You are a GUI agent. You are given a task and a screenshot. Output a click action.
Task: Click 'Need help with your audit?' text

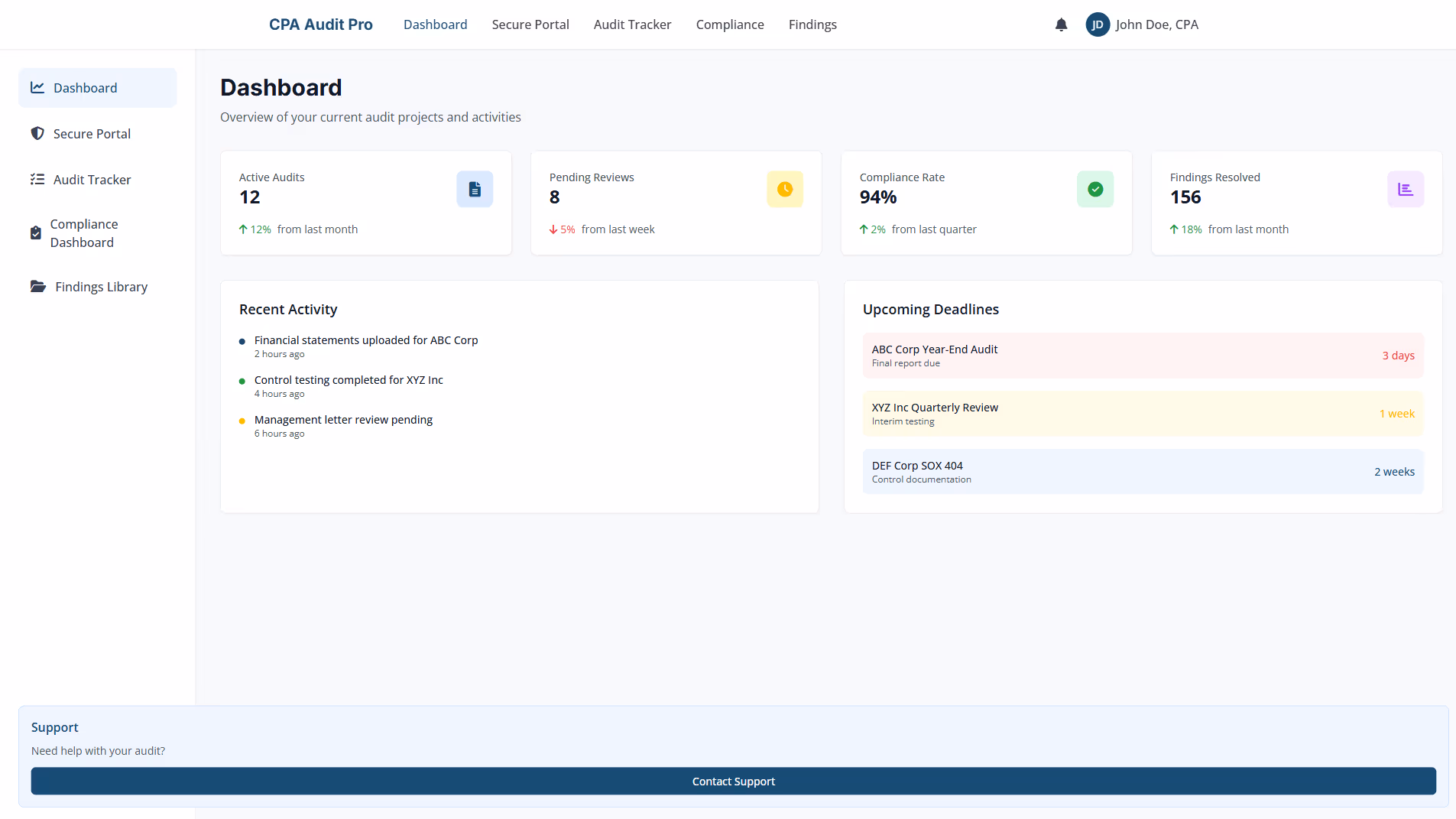(98, 751)
